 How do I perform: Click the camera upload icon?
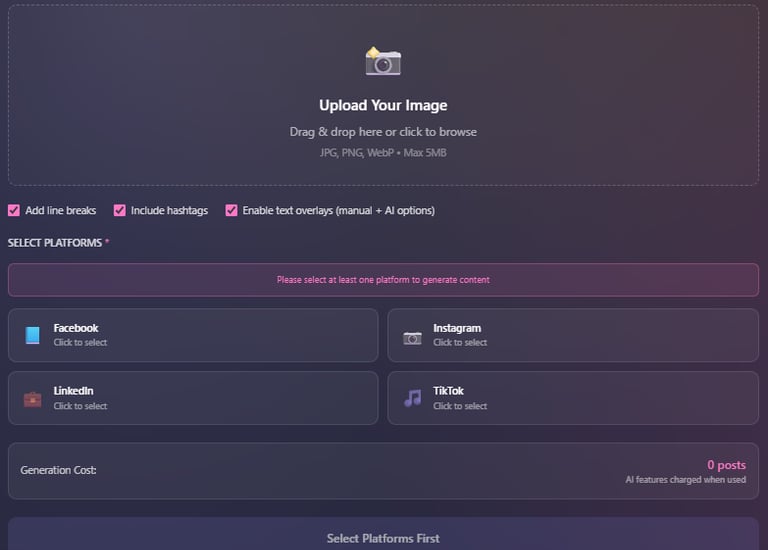[383, 61]
